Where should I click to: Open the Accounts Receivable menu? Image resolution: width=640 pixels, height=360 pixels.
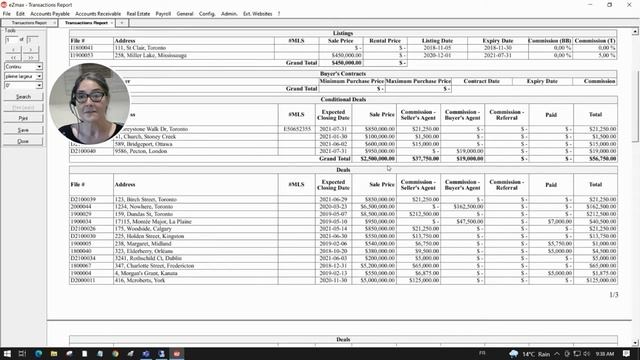click(x=98, y=13)
